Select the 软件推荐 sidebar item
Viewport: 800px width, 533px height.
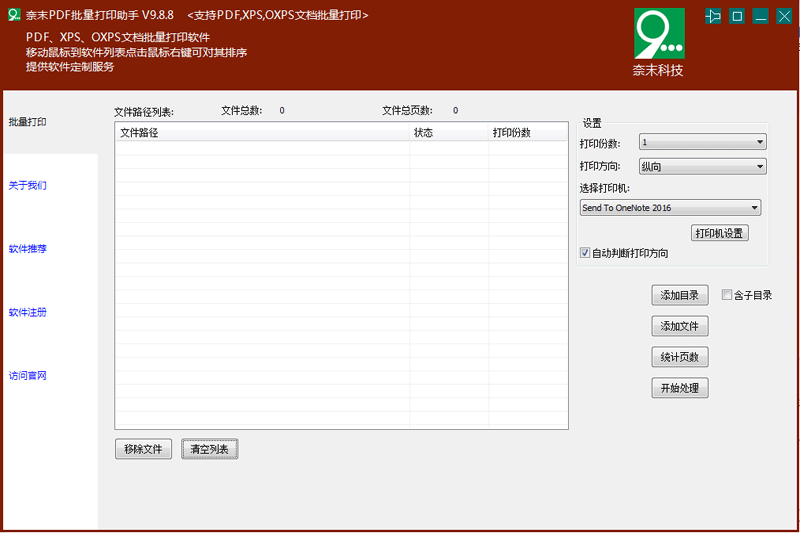pos(28,249)
